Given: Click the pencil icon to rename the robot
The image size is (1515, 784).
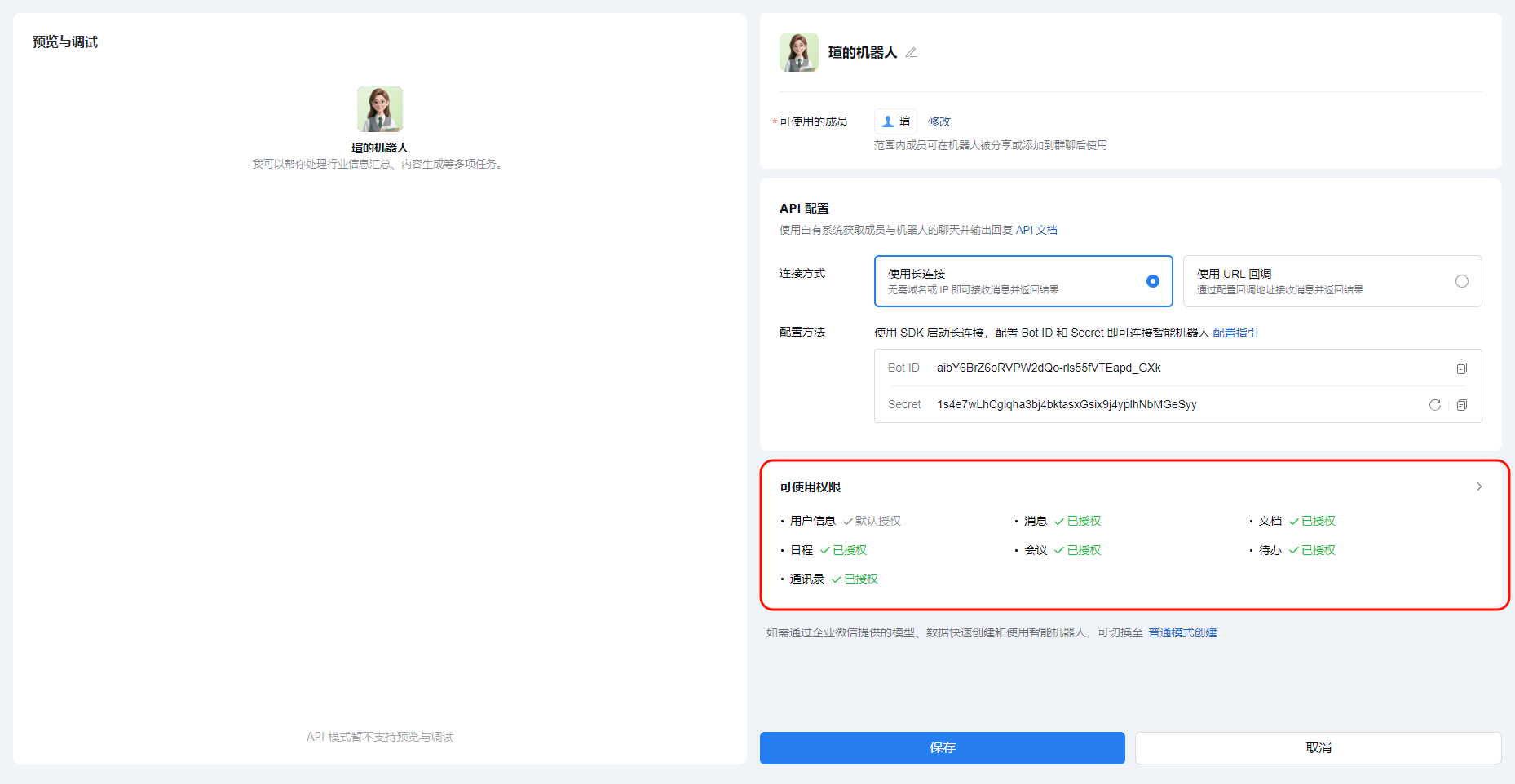Looking at the screenshot, I should tap(911, 53).
